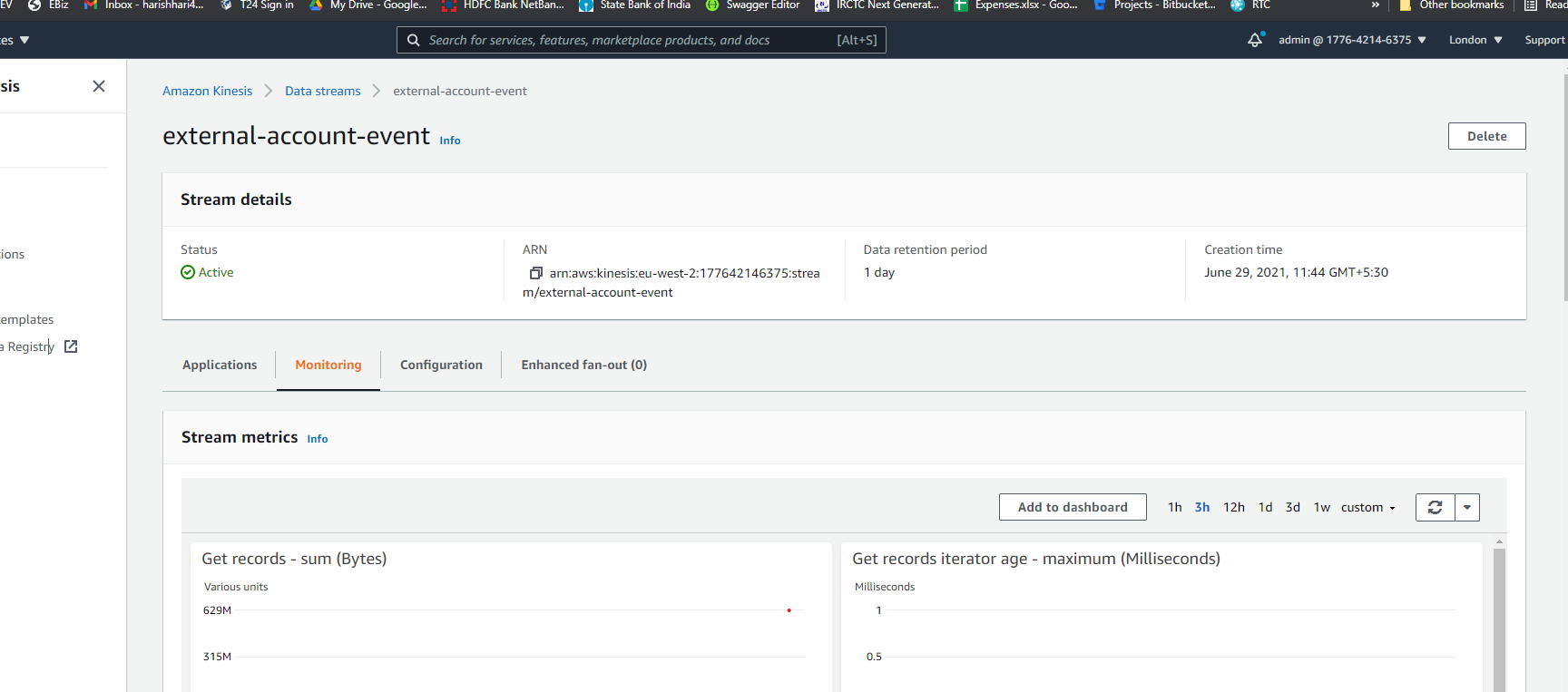Copy the stream ARN with copy icon
1568x692 pixels.
click(536, 273)
